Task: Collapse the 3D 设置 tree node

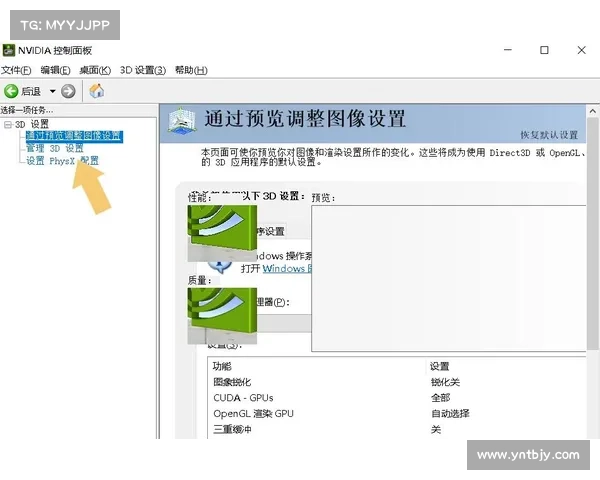Action: coord(8,124)
